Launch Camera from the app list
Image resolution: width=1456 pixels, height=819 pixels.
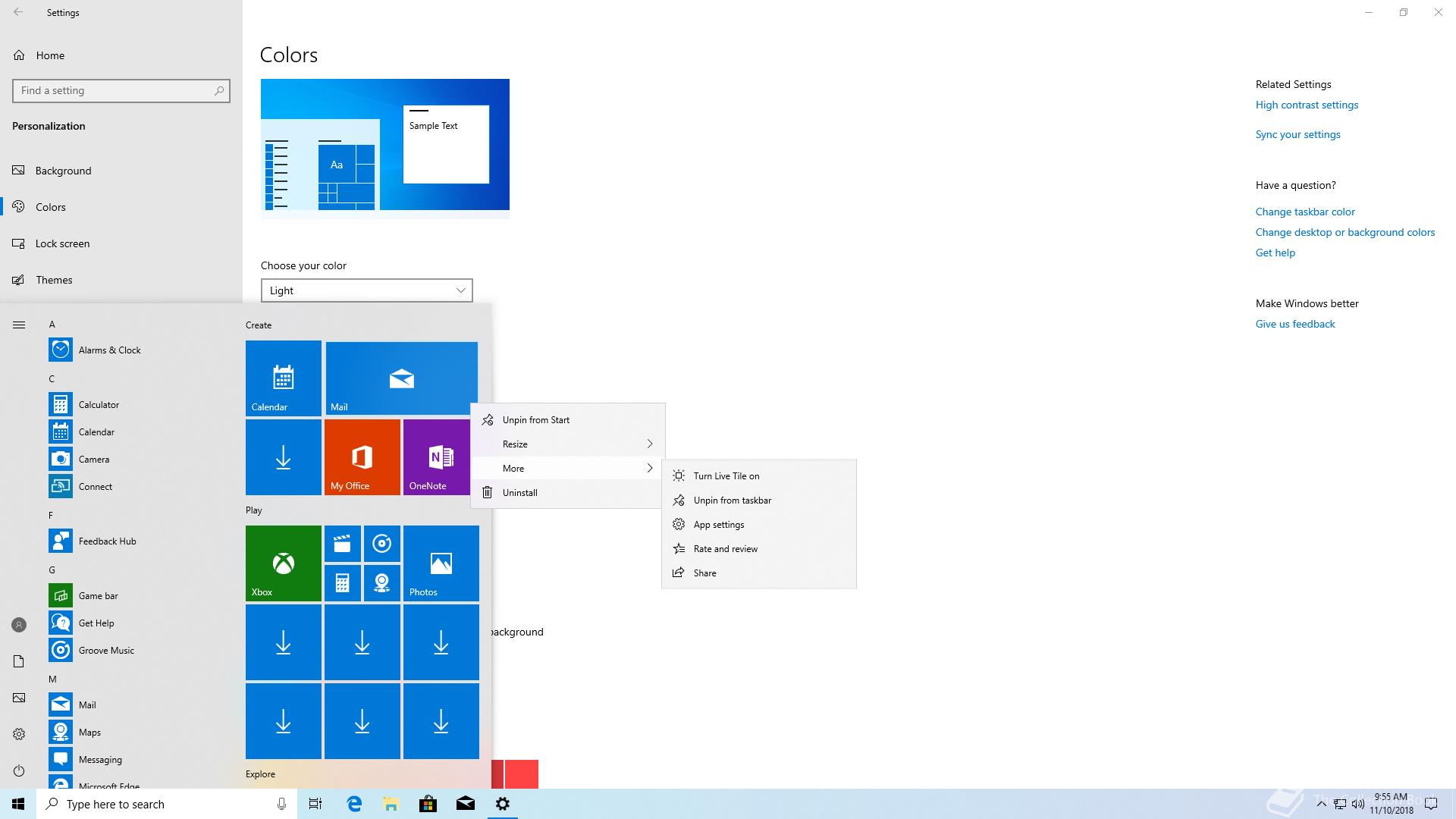[x=93, y=460]
